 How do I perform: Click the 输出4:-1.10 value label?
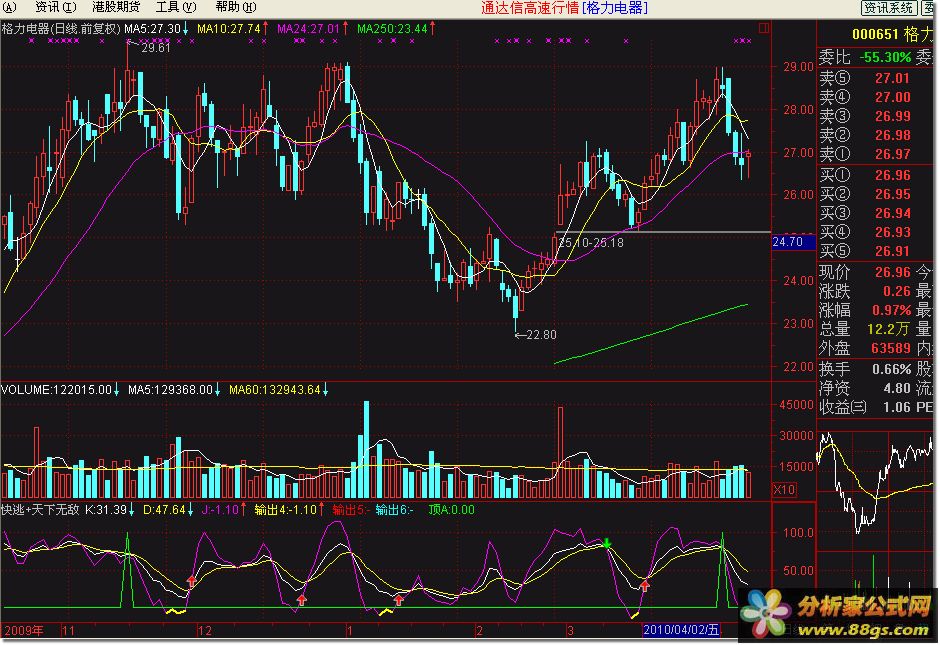pos(289,510)
